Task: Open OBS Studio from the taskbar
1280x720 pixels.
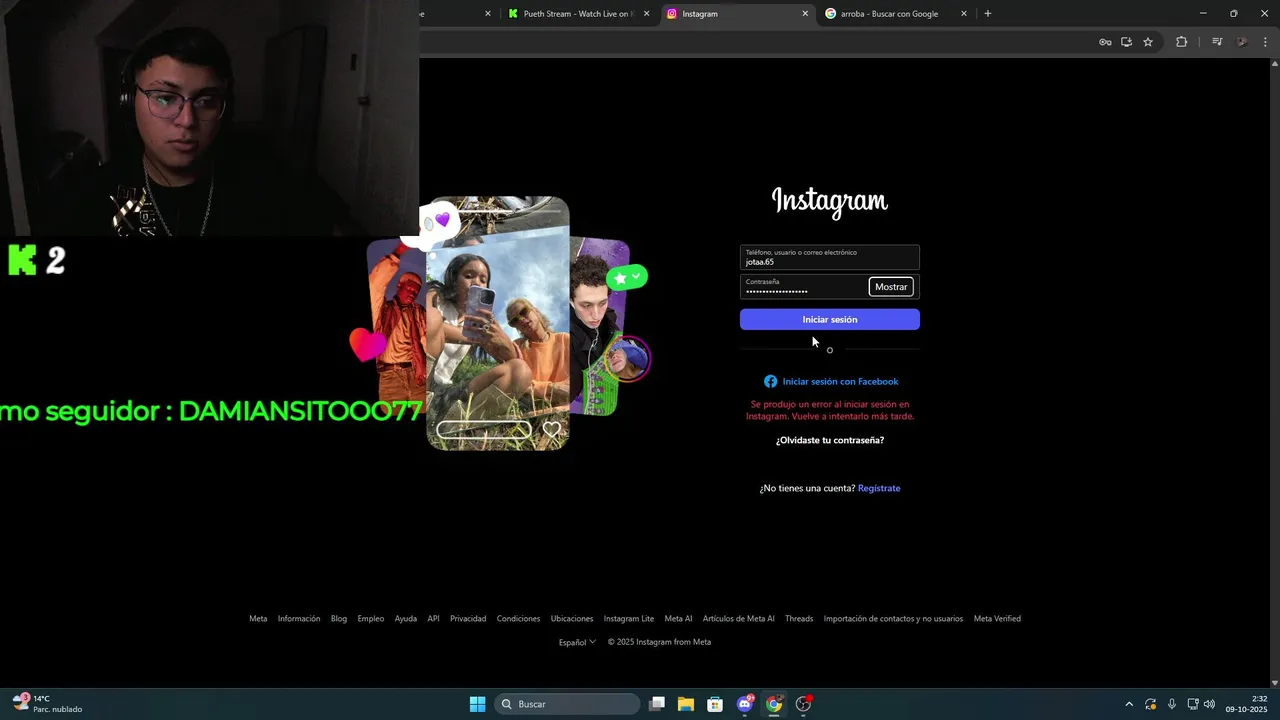Action: pyautogui.click(x=803, y=704)
